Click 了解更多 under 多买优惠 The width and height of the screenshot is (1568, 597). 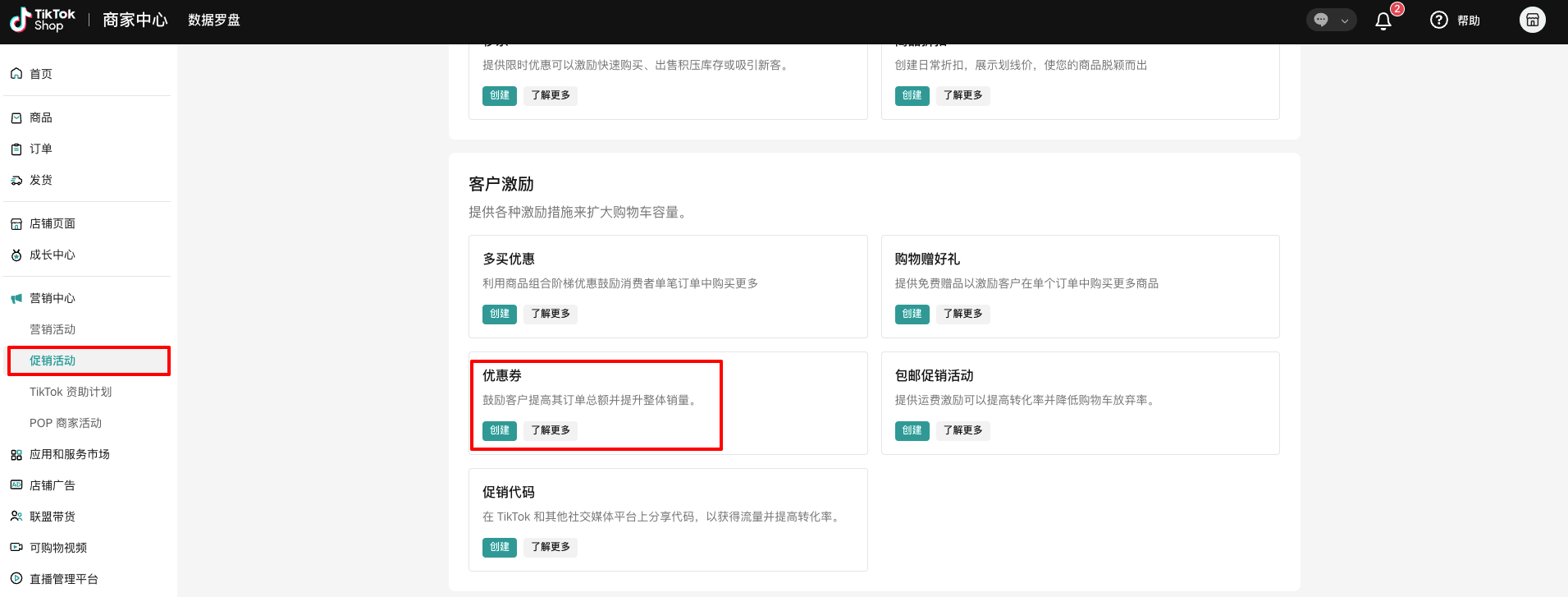pos(550,314)
